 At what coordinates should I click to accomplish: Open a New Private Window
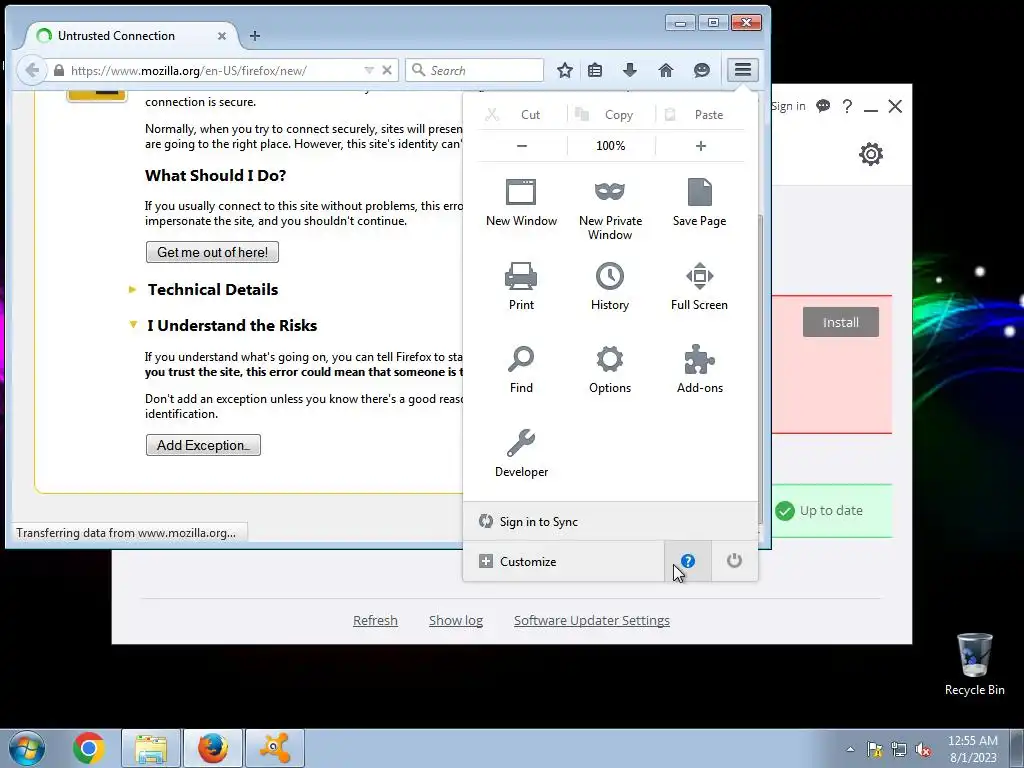click(610, 209)
